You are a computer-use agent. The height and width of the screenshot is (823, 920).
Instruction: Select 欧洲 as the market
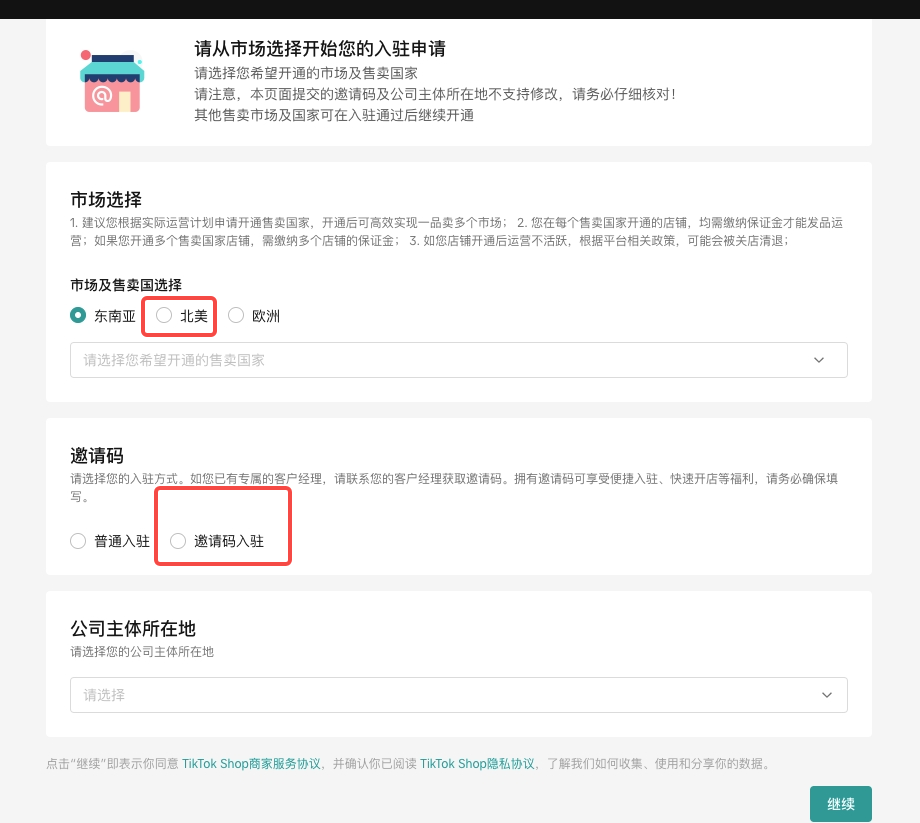(x=236, y=316)
